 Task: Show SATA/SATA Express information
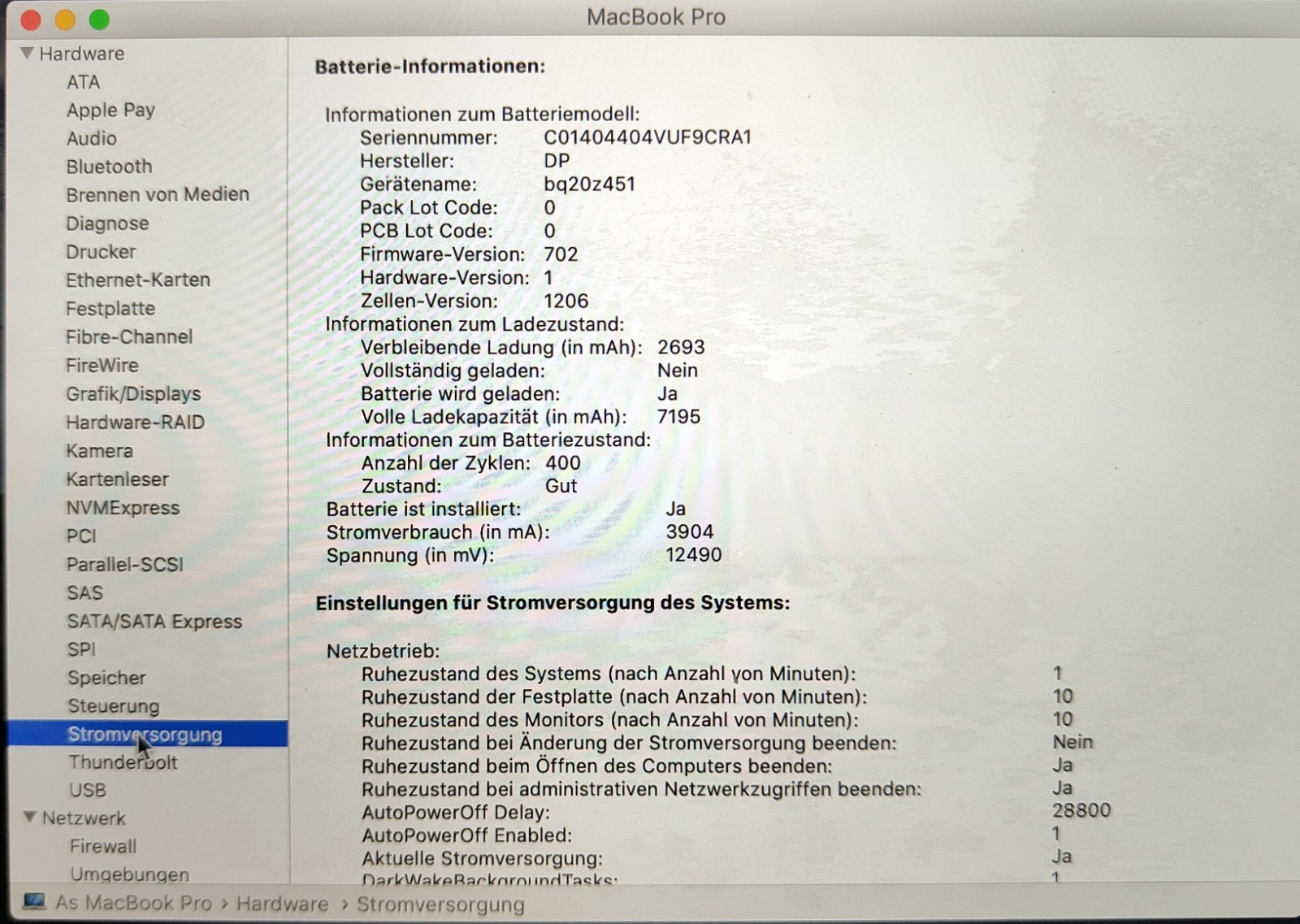154,622
